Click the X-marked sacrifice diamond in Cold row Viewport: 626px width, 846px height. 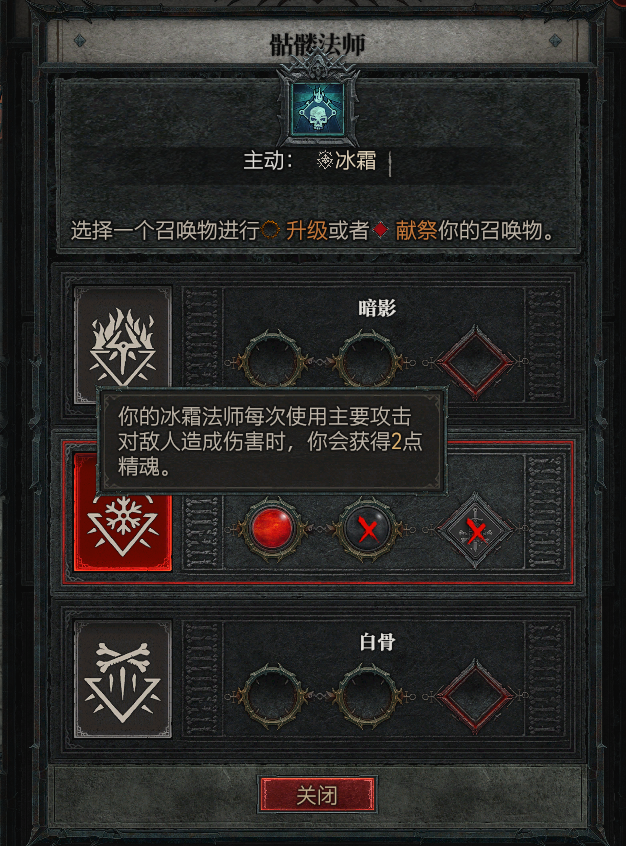point(475,529)
